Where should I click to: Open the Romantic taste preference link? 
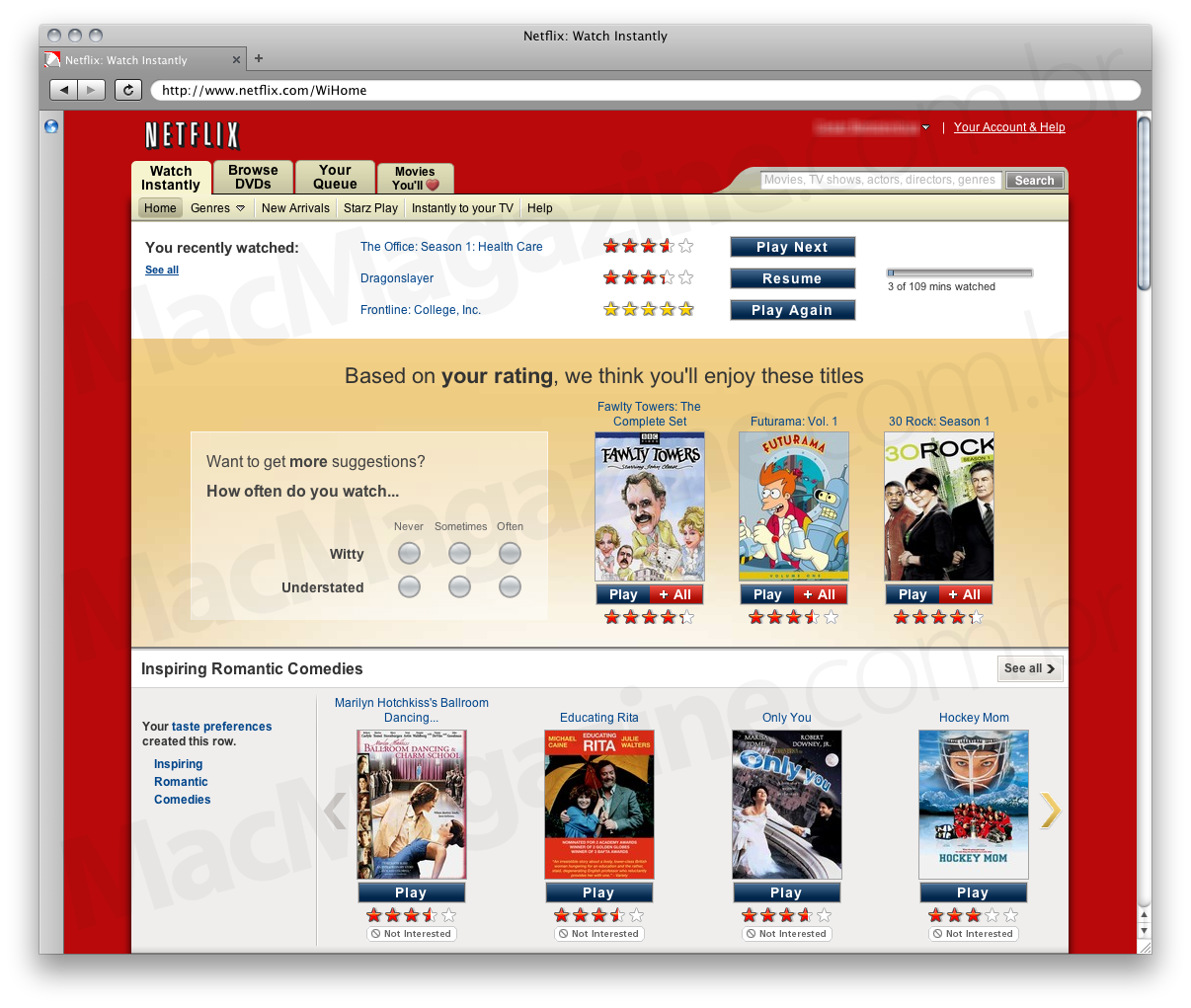[x=181, y=782]
